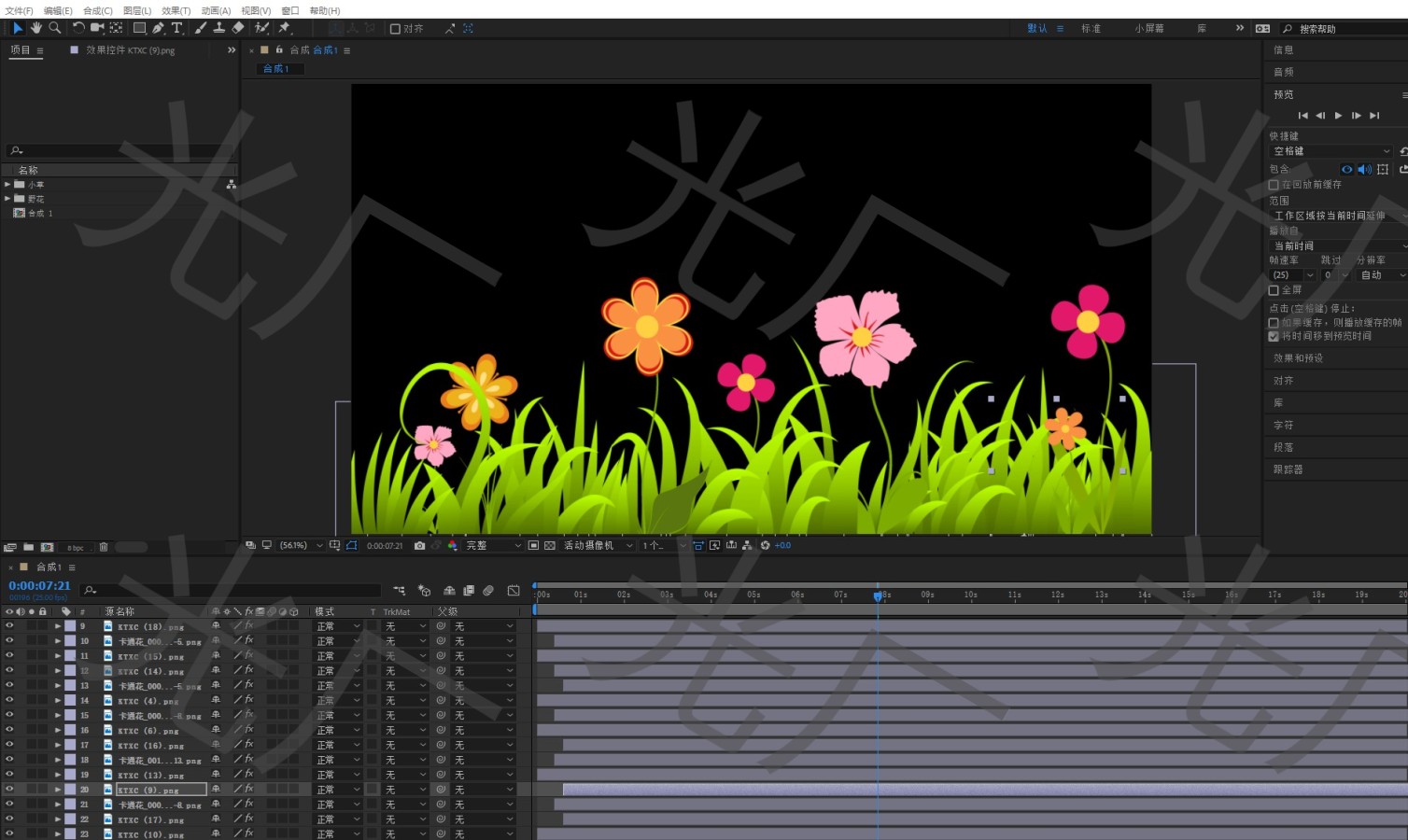This screenshot has height=840, width=1408.
Task: Hide layer 9 KTXC (18).png with eye
Action: pyautogui.click(x=9, y=626)
